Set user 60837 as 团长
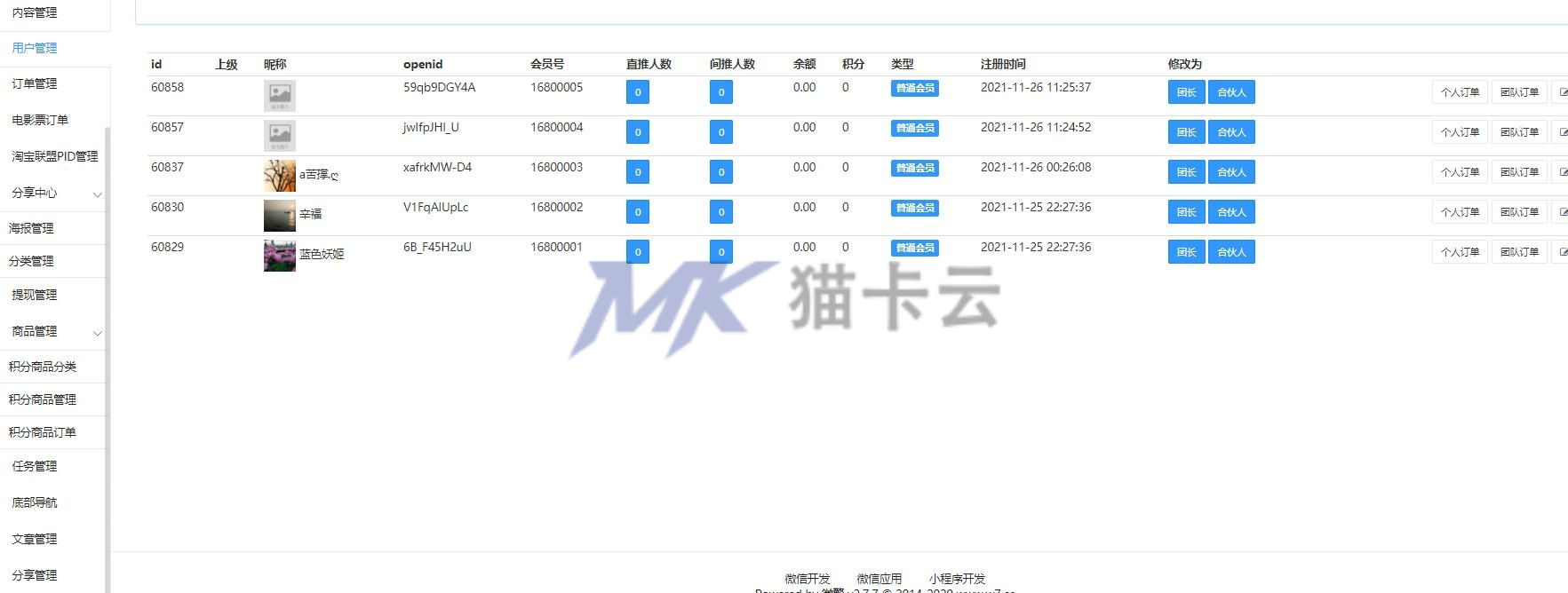This screenshot has width=1568, height=593. pyautogui.click(x=1187, y=172)
